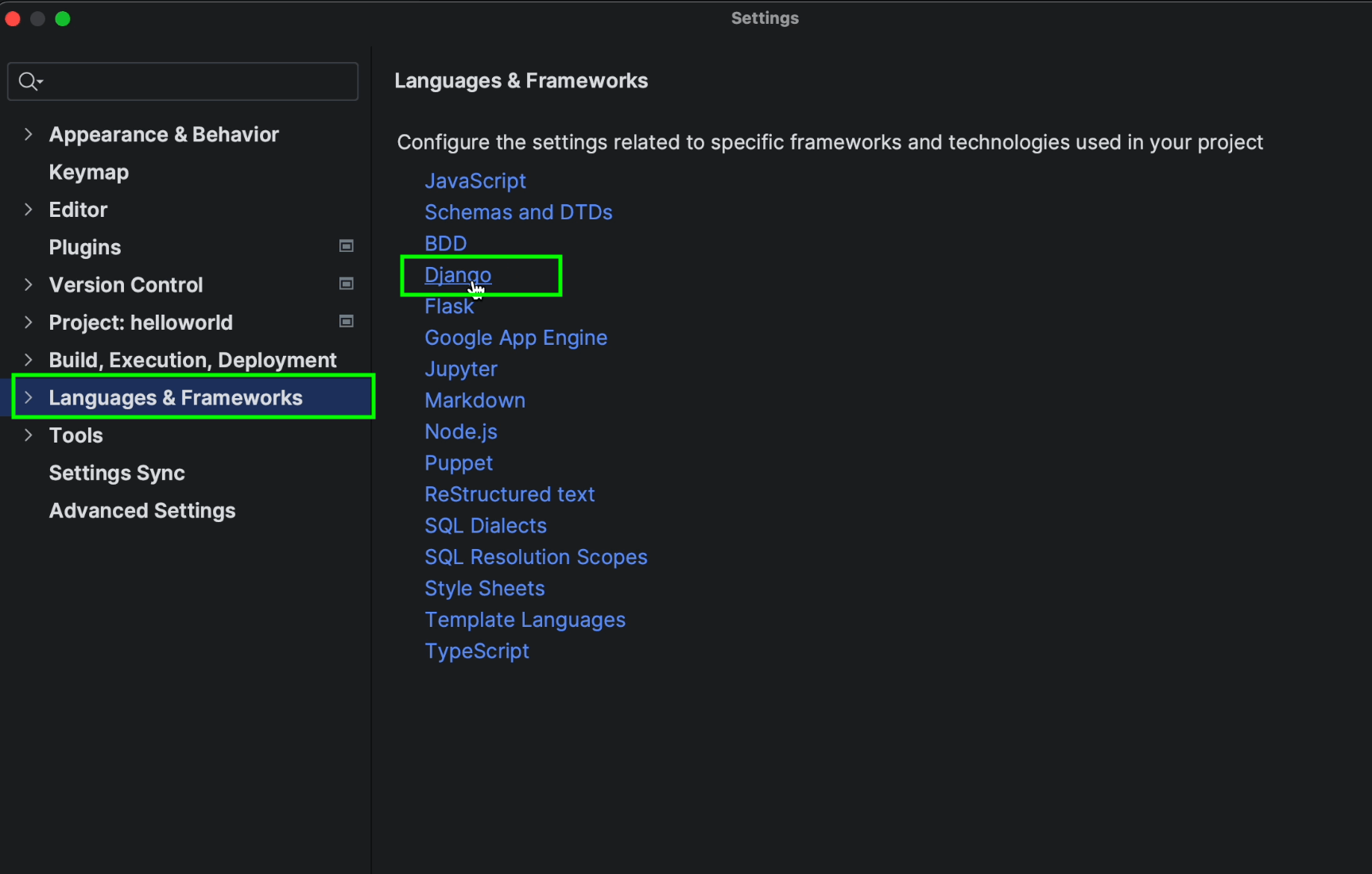The image size is (1372, 874).
Task: Click the in-project settings icon beside Plugins
Action: (346, 246)
